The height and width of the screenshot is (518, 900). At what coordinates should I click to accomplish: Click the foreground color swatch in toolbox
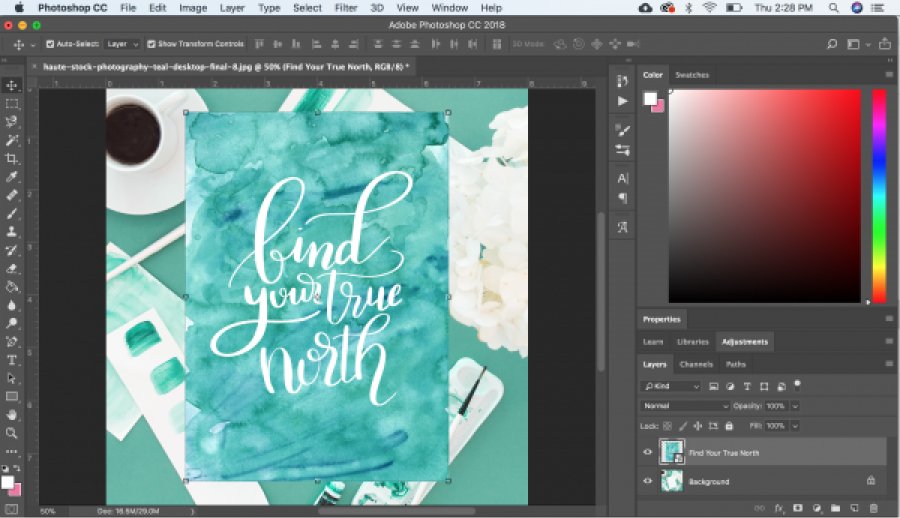pyautogui.click(x=7, y=482)
